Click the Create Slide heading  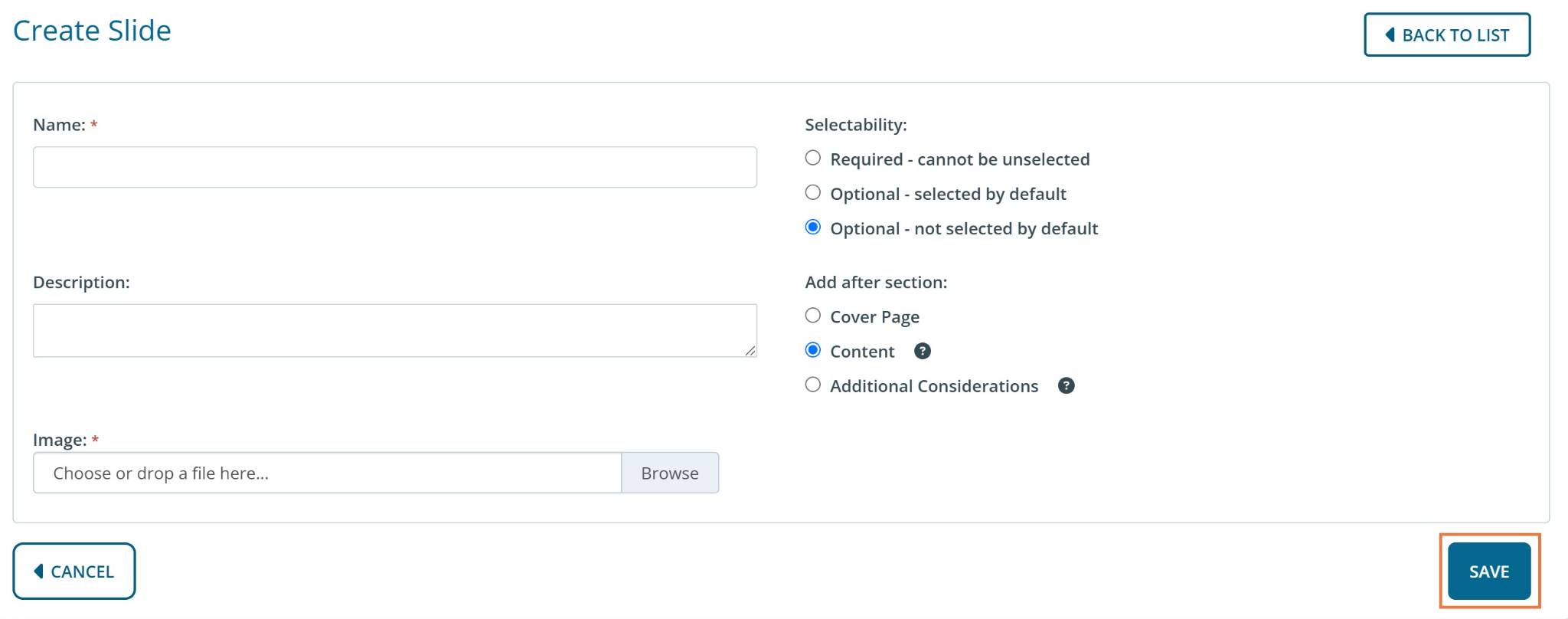92,31
